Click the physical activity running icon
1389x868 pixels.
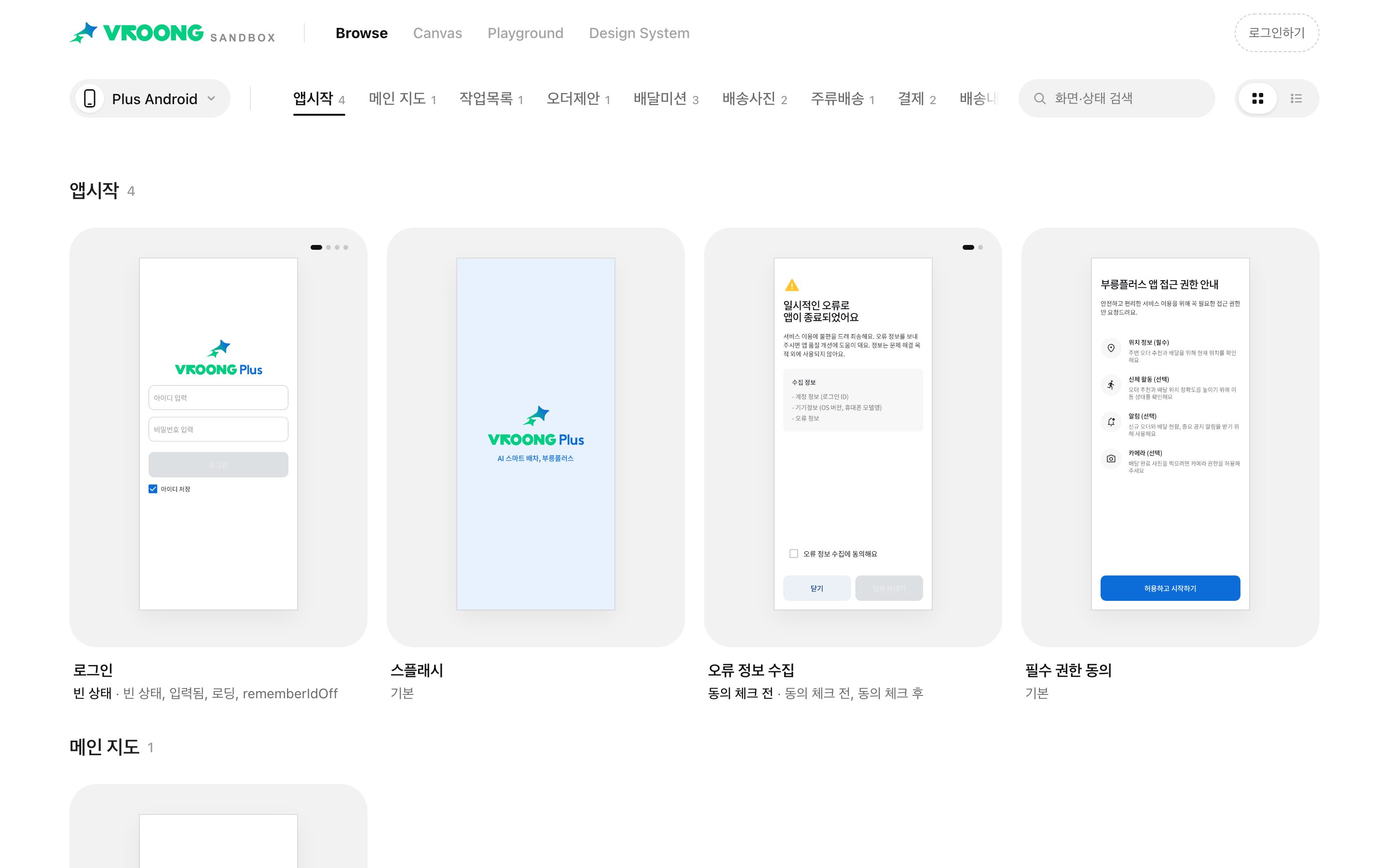click(1111, 385)
